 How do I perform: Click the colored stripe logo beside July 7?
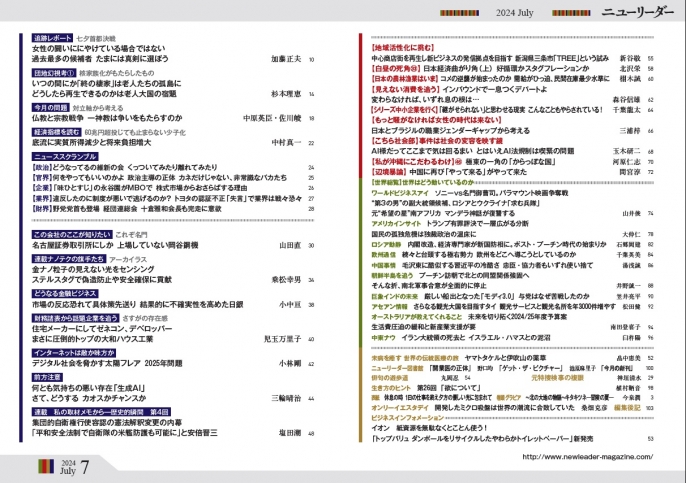click(x=42, y=466)
